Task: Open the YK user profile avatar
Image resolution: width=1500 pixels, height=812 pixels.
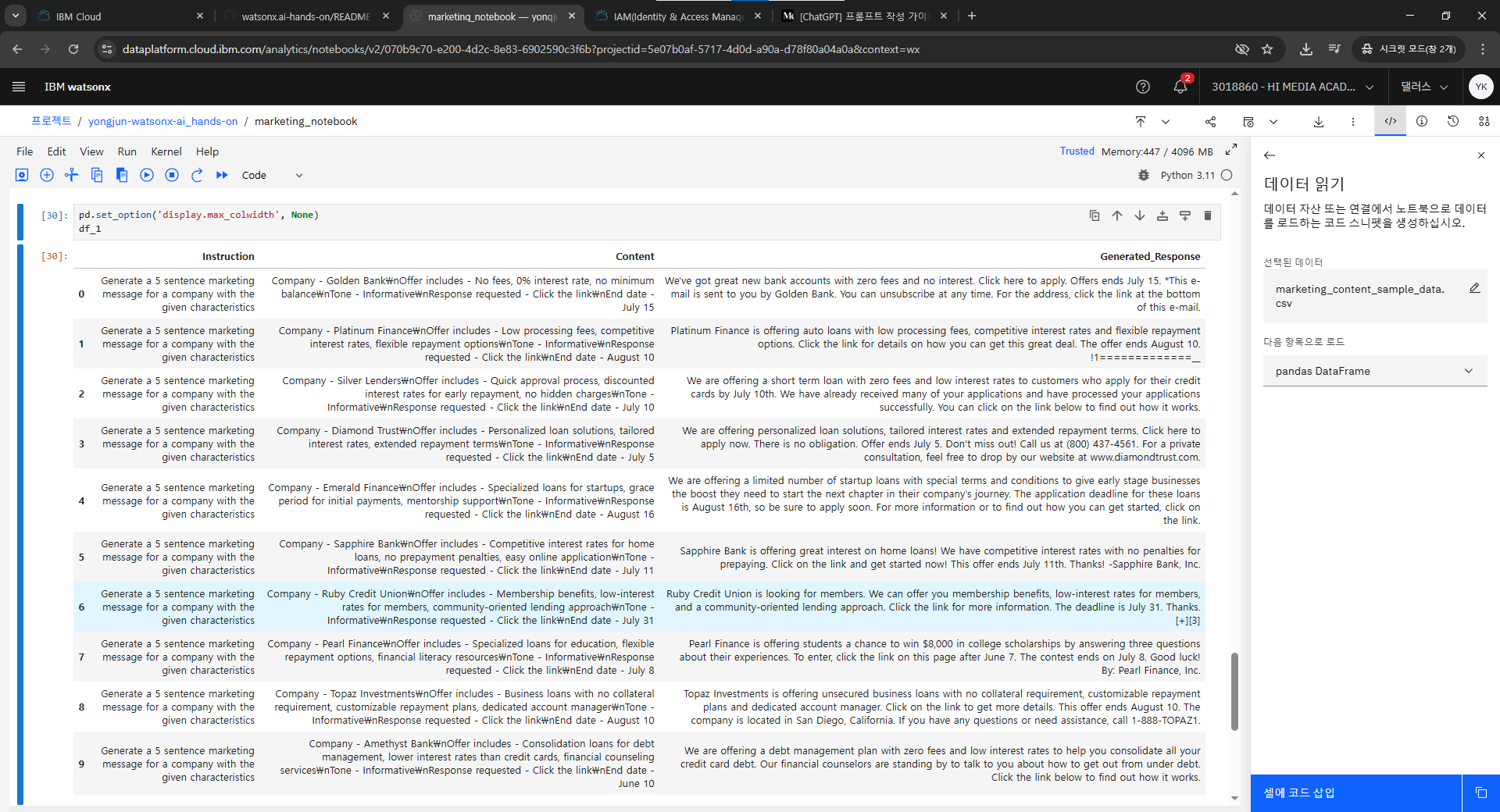Action: (1480, 87)
